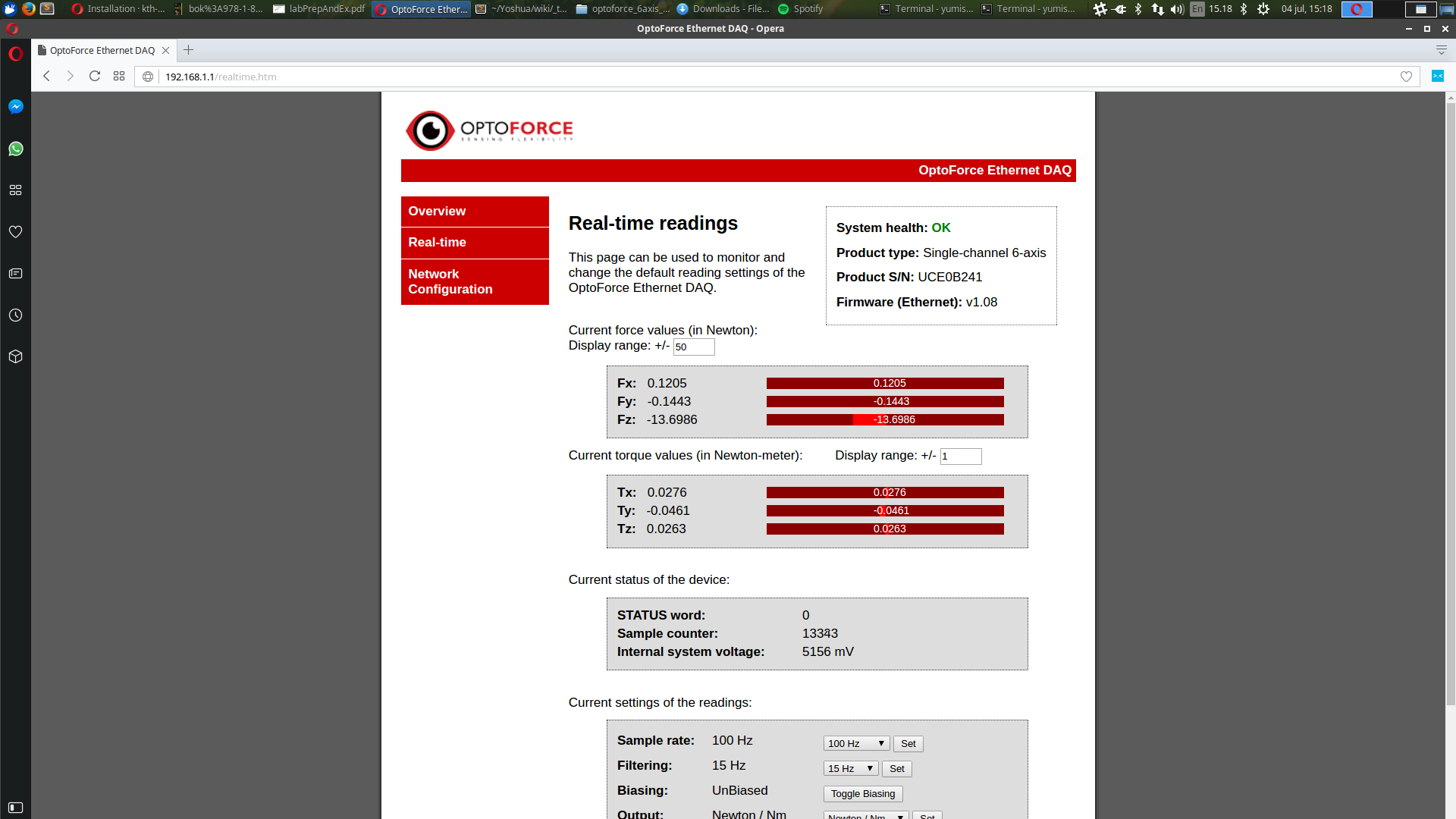Click Toggle Biasing button
Viewport: 1456px width, 819px height.
[862, 794]
